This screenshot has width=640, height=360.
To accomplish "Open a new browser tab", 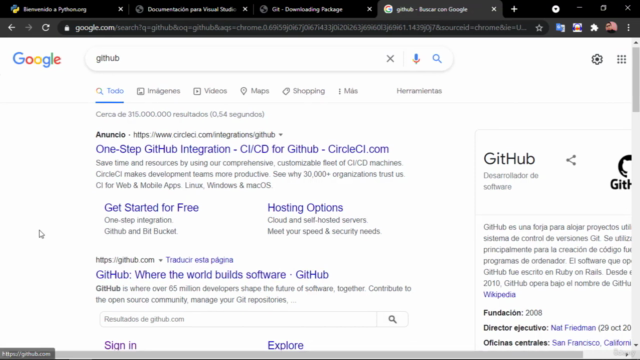I will (x=514, y=9).
